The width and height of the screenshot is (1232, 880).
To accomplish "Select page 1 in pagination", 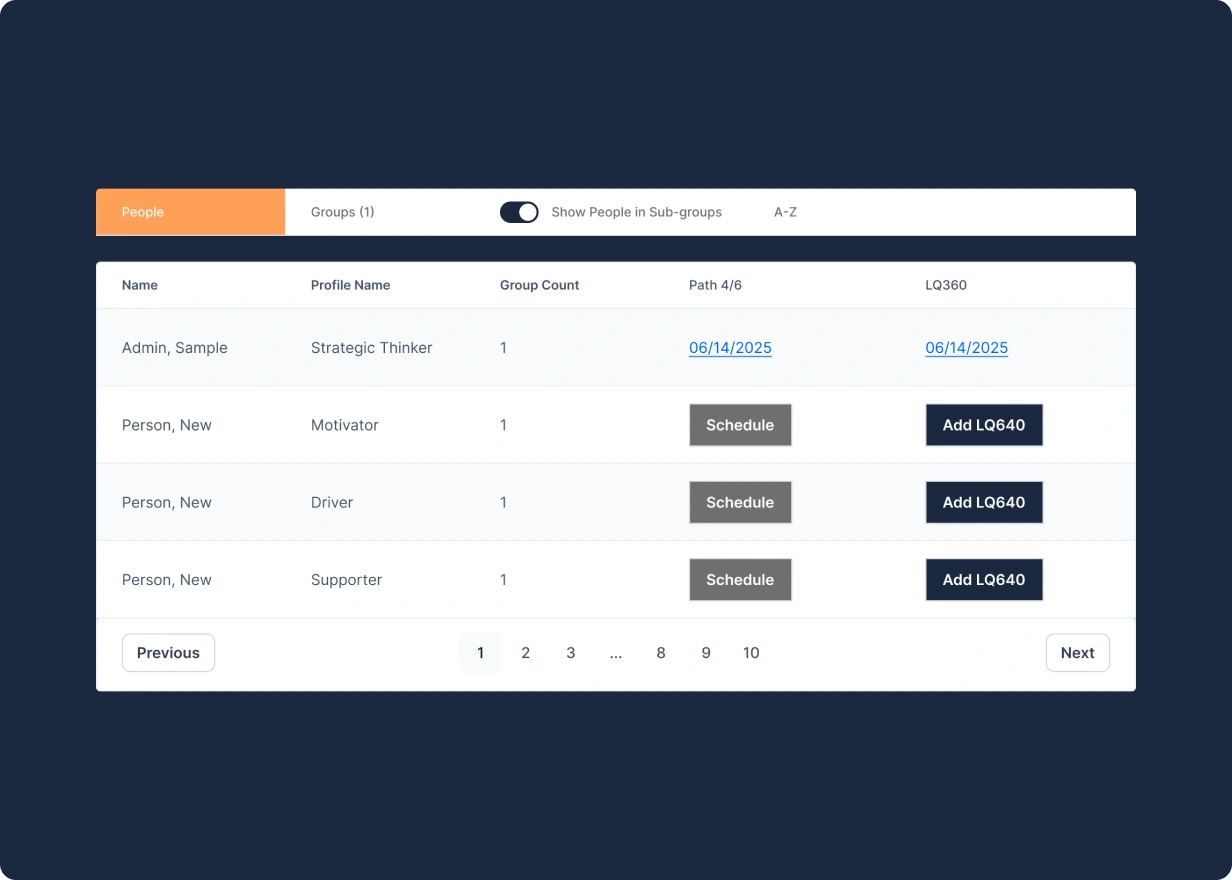I will (480, 653).
